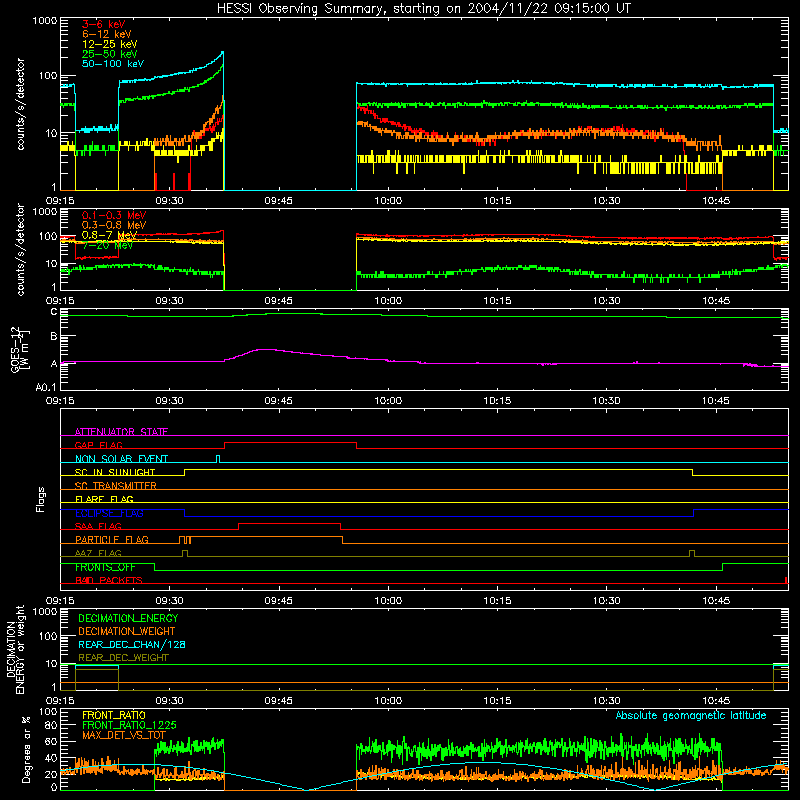Click the NON_SOLAR_EVENT flag label
The width and height of the screenshot is (800, 800).
coord(121,459)
